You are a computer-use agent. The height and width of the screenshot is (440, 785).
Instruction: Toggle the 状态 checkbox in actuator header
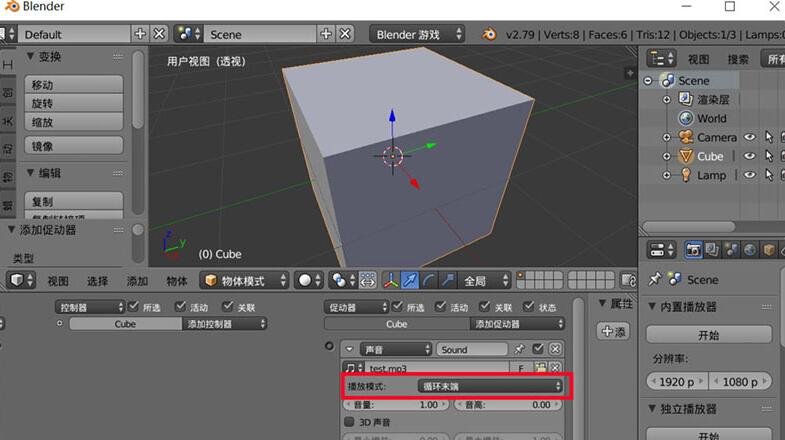[529, 307]
